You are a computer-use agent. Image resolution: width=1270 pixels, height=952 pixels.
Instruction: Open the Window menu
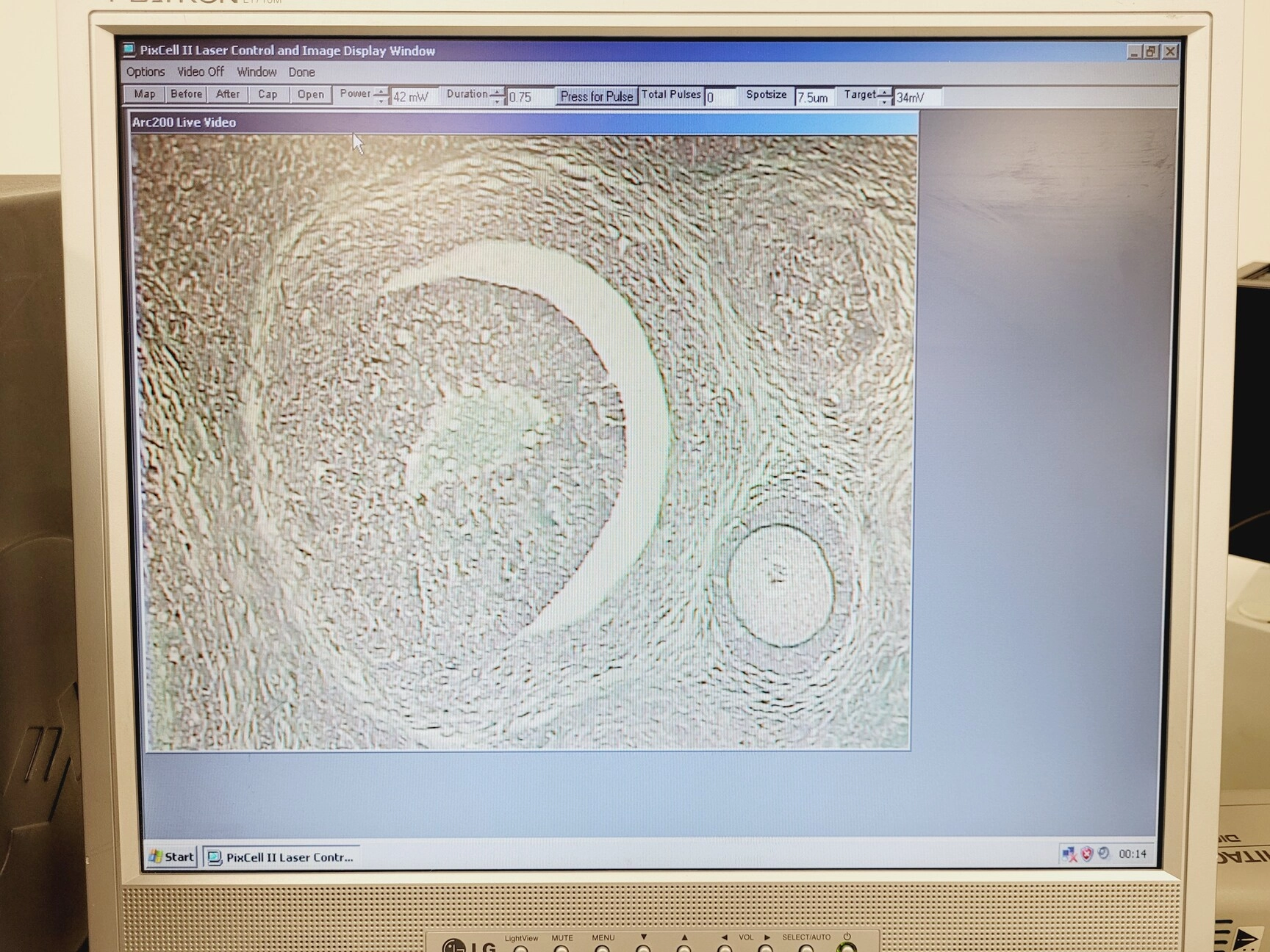click(x=256, y=71)
